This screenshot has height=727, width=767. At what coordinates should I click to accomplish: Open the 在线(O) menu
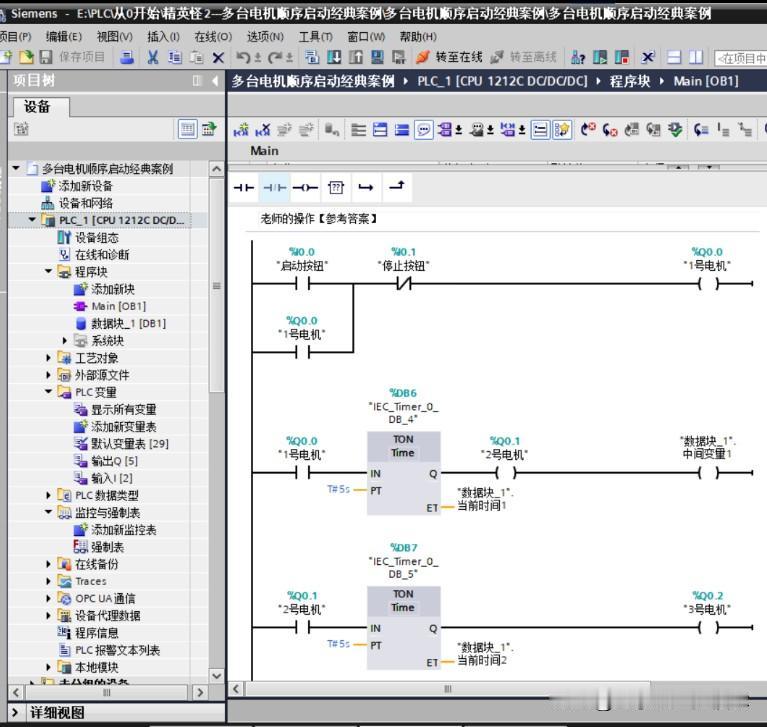click(213, 37)
